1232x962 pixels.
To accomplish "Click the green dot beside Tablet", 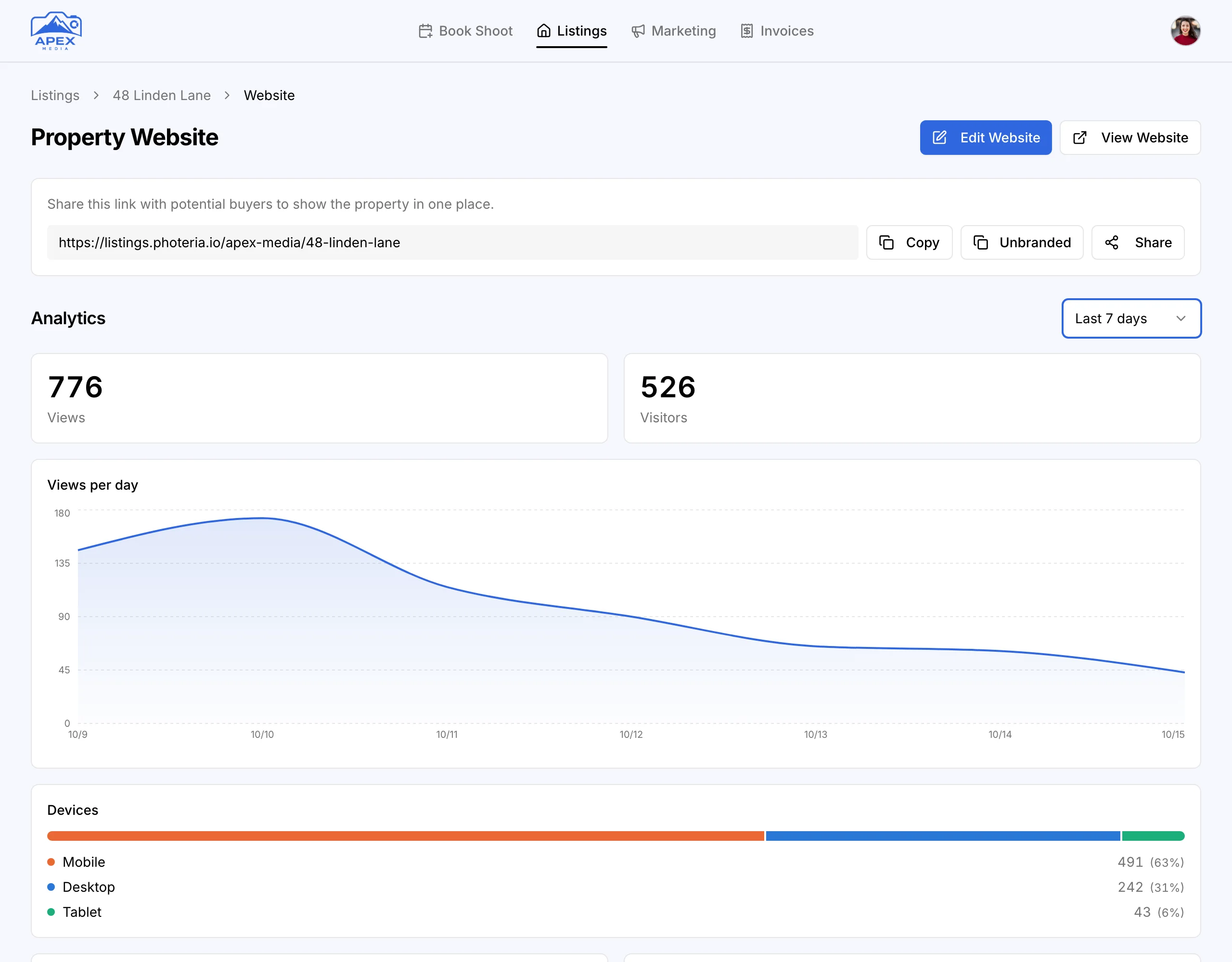I will (51, 912).
